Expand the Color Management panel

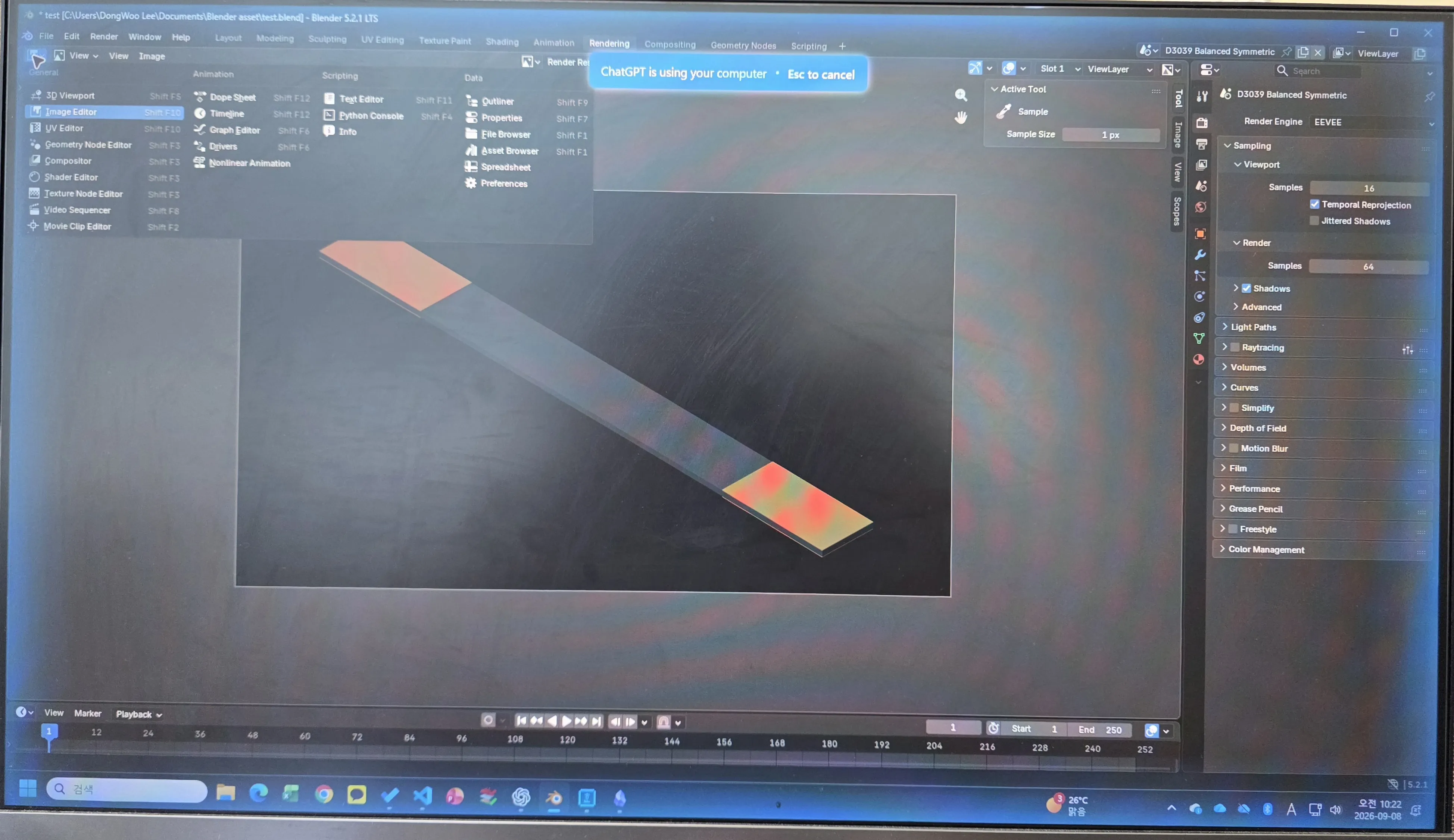click(x=1322, y=549)
